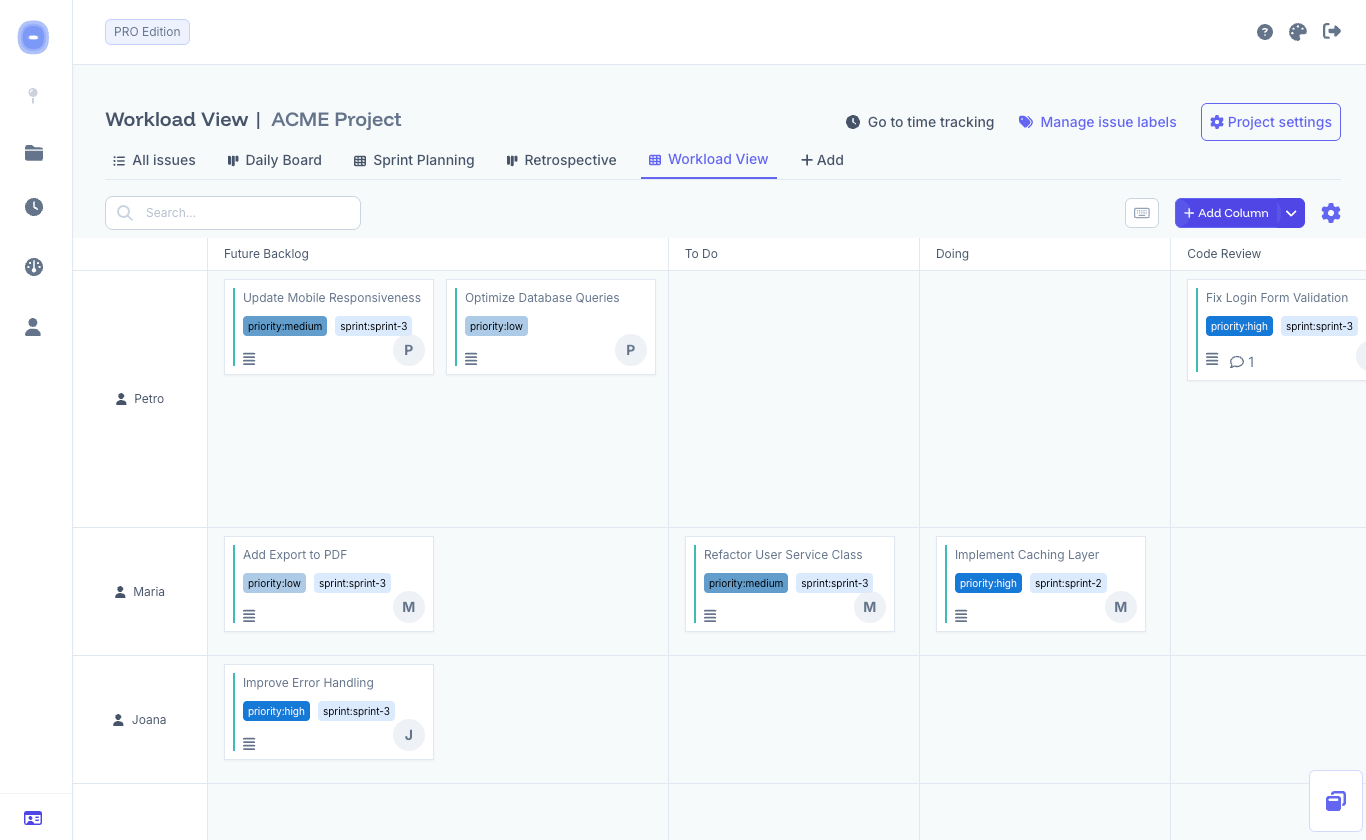Open Project settings
1366x840 pixels.
(1270, 122)
